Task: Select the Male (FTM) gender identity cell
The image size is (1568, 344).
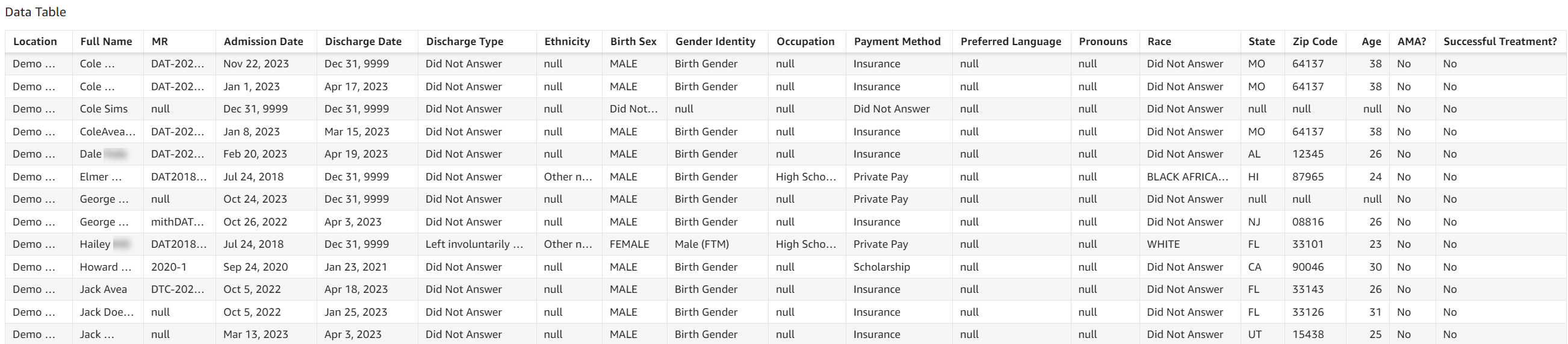Action: [x=701, y=244]
